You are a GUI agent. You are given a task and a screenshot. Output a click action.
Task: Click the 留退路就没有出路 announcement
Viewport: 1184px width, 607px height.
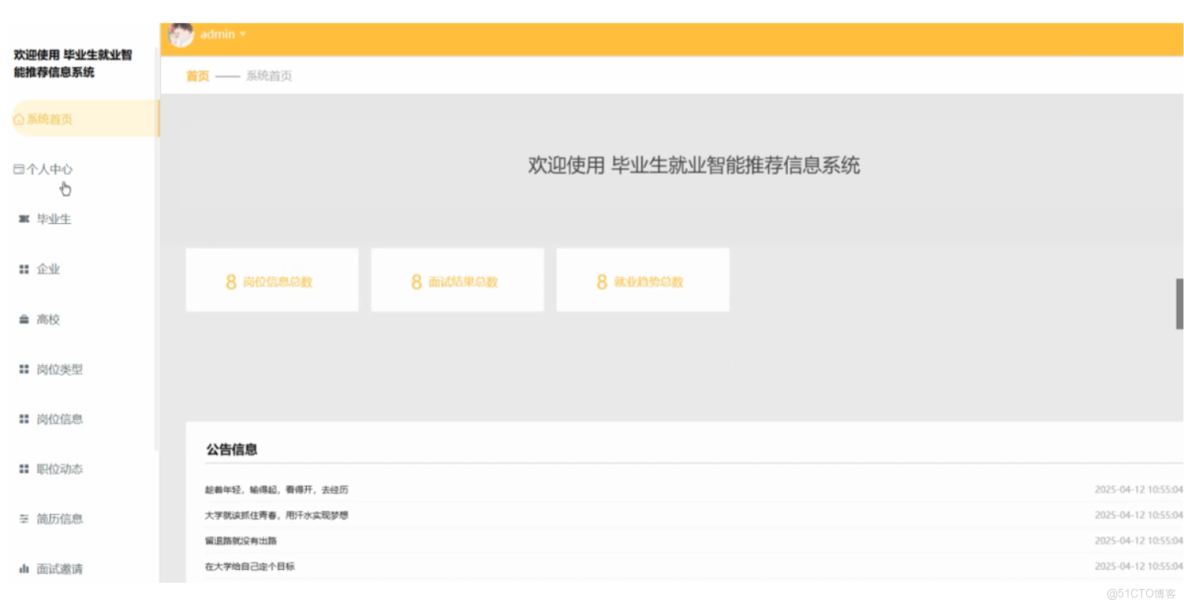pyautogui.click(x=240, y=539)
